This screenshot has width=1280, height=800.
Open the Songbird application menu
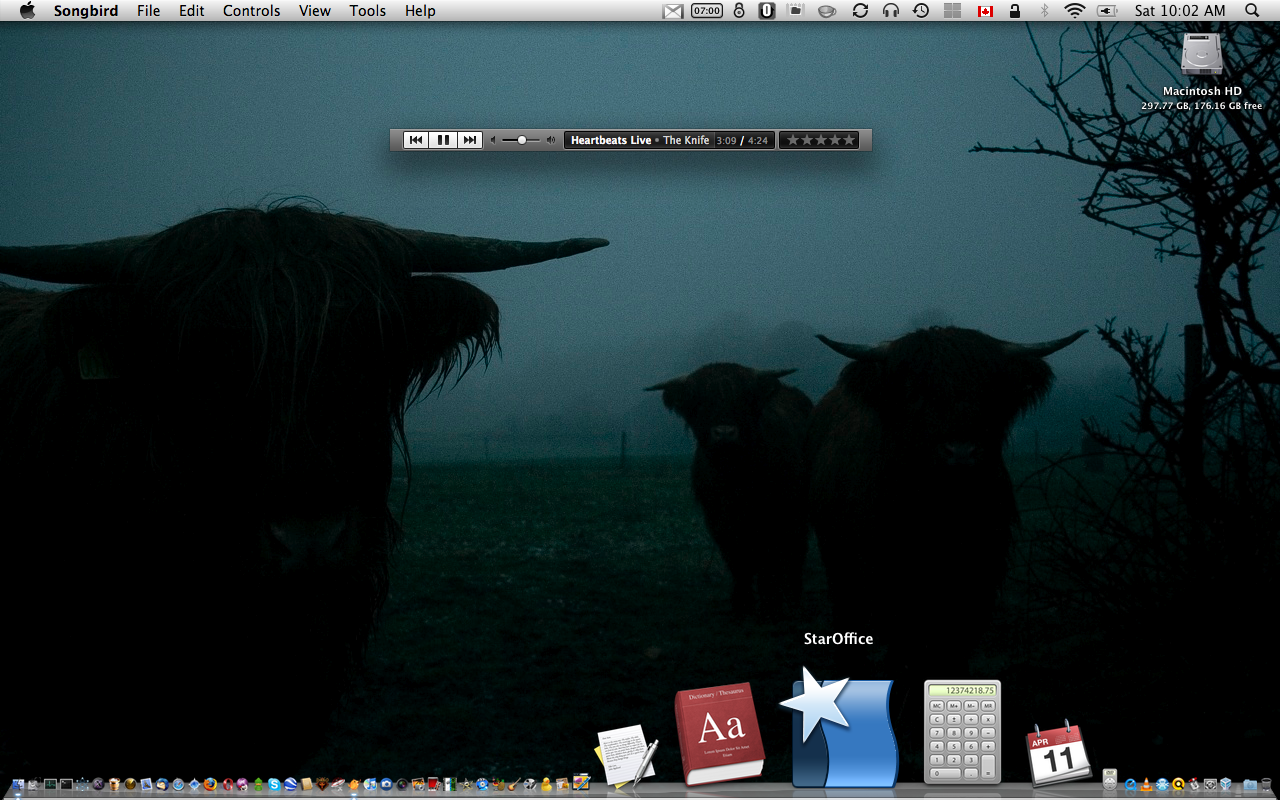click(86, 11)
